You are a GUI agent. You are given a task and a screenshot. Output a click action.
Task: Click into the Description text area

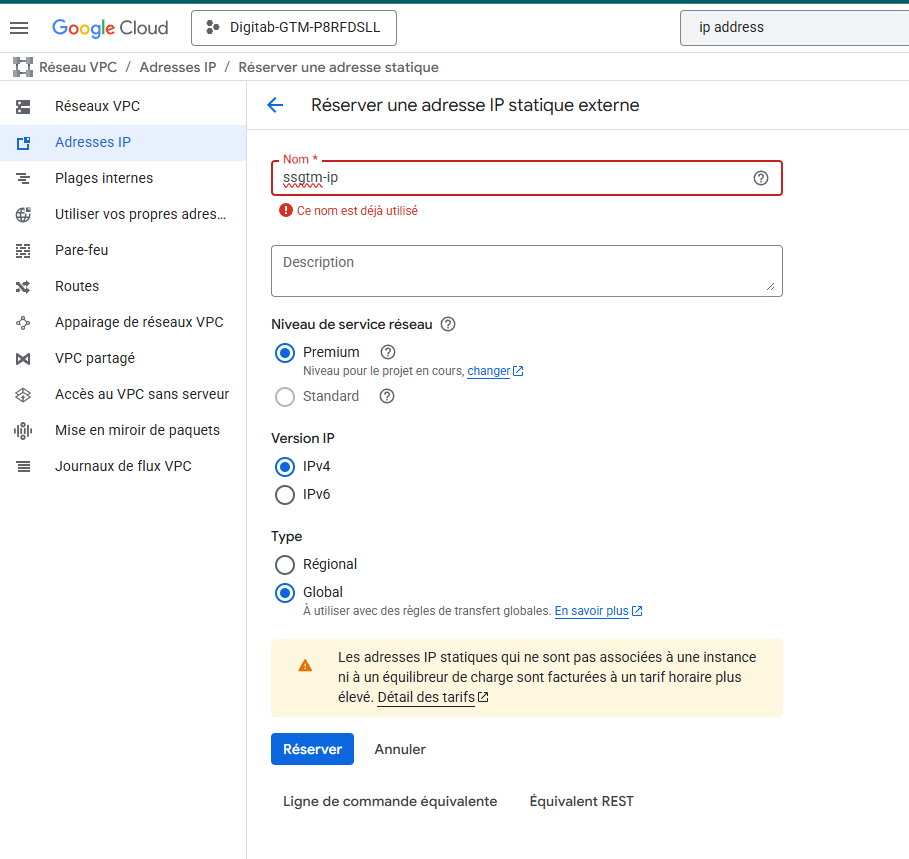pyautogui.click(x=526, y=271)
